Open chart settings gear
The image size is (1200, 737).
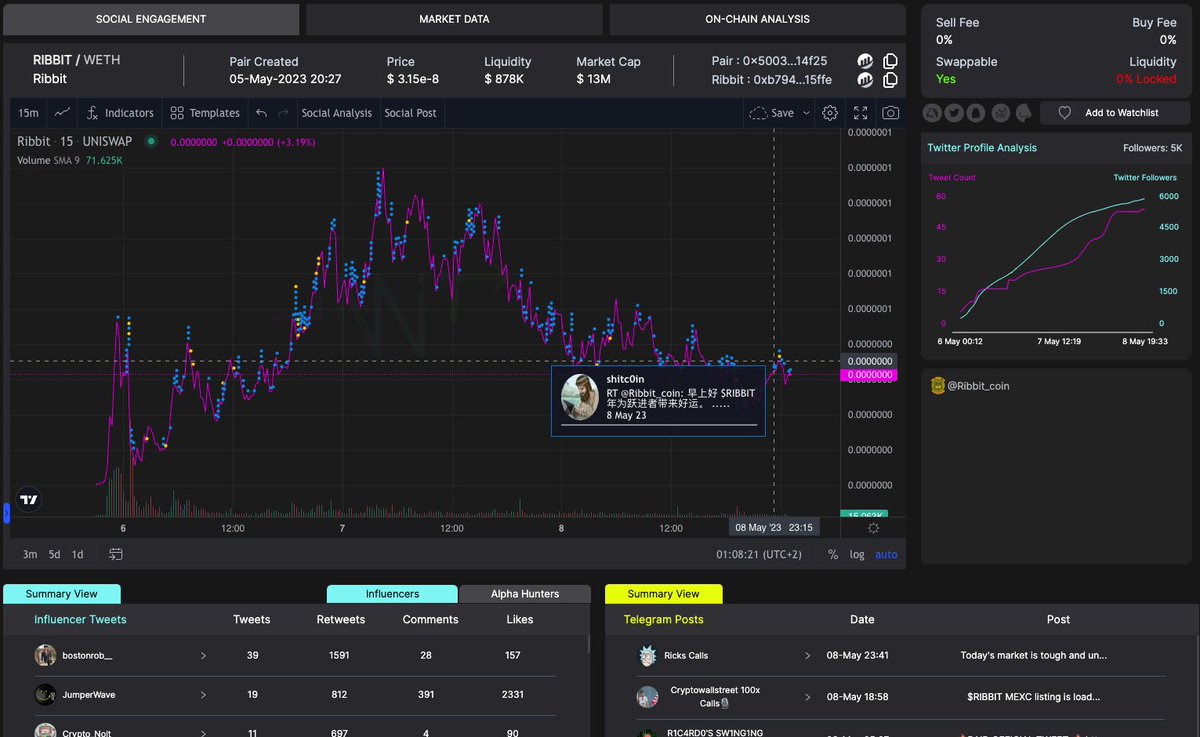pos(830,113)
